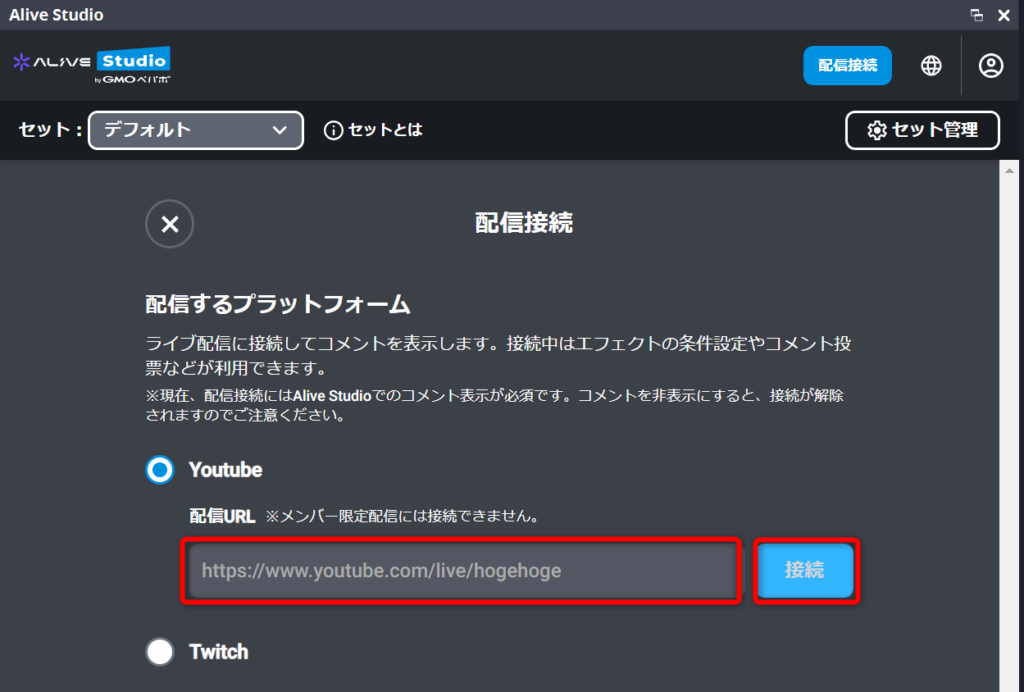The image size is (1024, 692).
Task: Click the Twitch platform label
Action: click(x=219, y=652)
